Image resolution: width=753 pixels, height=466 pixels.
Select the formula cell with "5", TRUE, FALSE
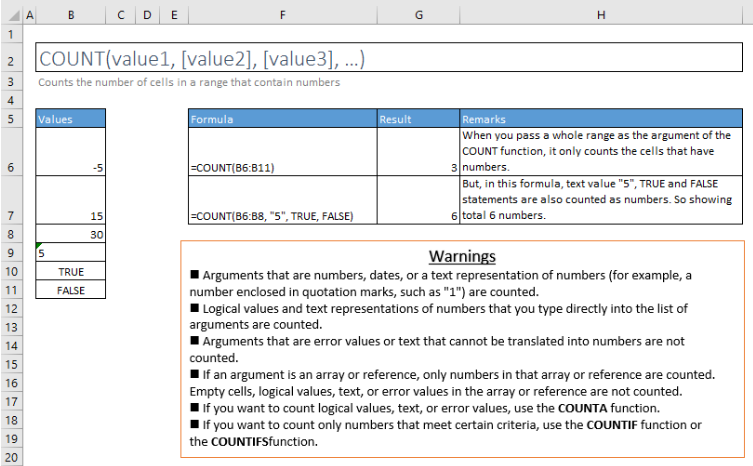tap(283, 200)
